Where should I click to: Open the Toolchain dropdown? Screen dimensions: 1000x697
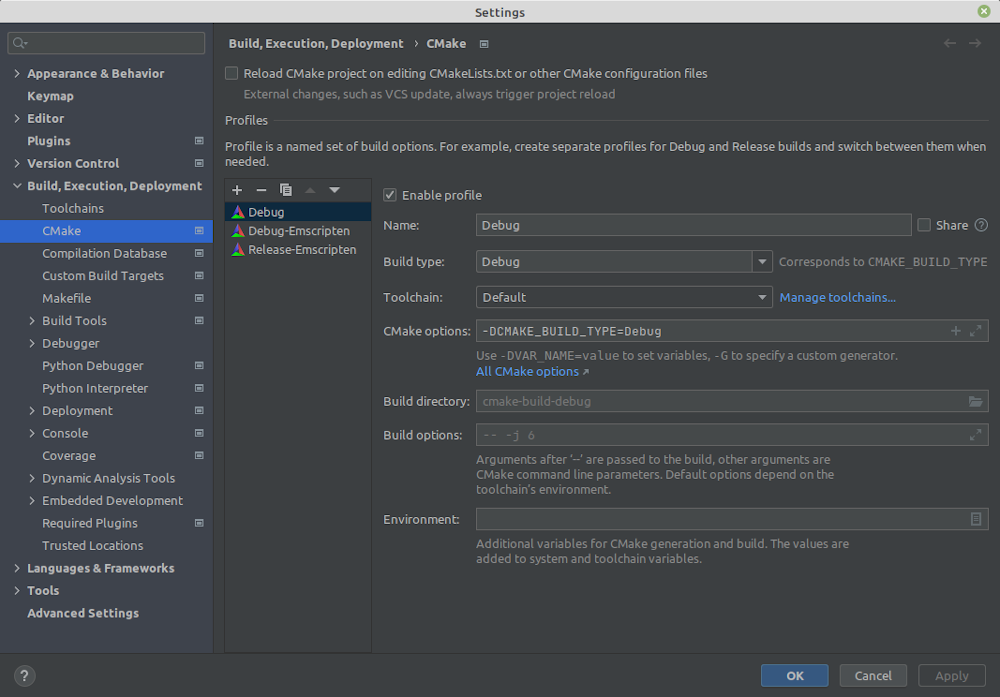pyautogui.click(x=624, y=297)
